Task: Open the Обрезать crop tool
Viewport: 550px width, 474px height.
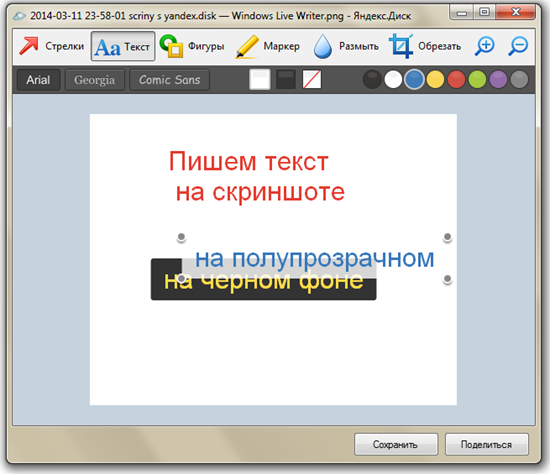Action: tap(425, 46)
